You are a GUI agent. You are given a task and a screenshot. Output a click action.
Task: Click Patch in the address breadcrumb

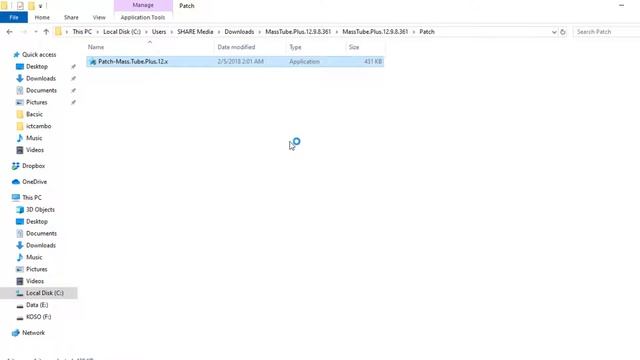(427, 32)
